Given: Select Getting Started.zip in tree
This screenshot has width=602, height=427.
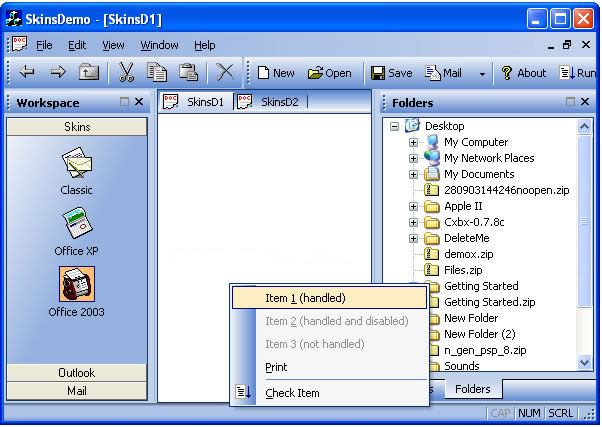Looking at the screenshot, I should (490, 302).
